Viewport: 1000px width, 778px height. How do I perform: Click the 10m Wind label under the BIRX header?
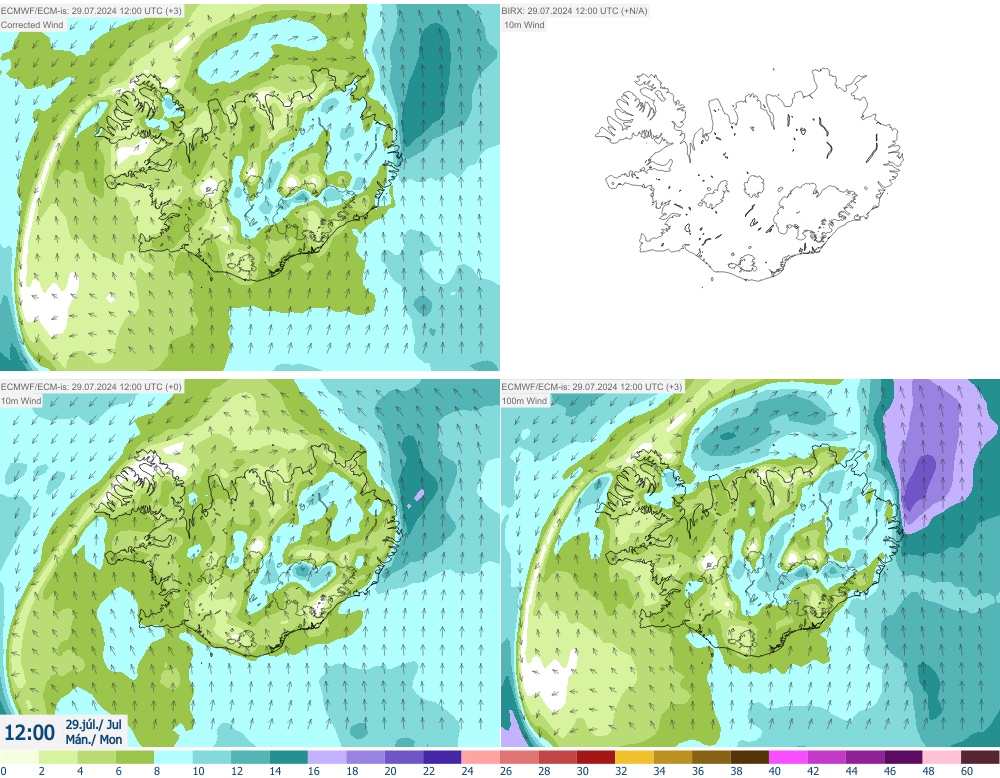click(524, 25)
